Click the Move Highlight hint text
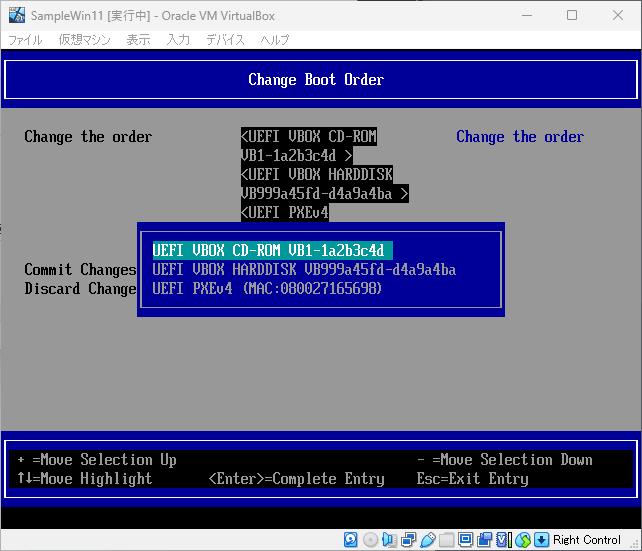This screenshot has height=551, width=642. [x=85, y=479]
